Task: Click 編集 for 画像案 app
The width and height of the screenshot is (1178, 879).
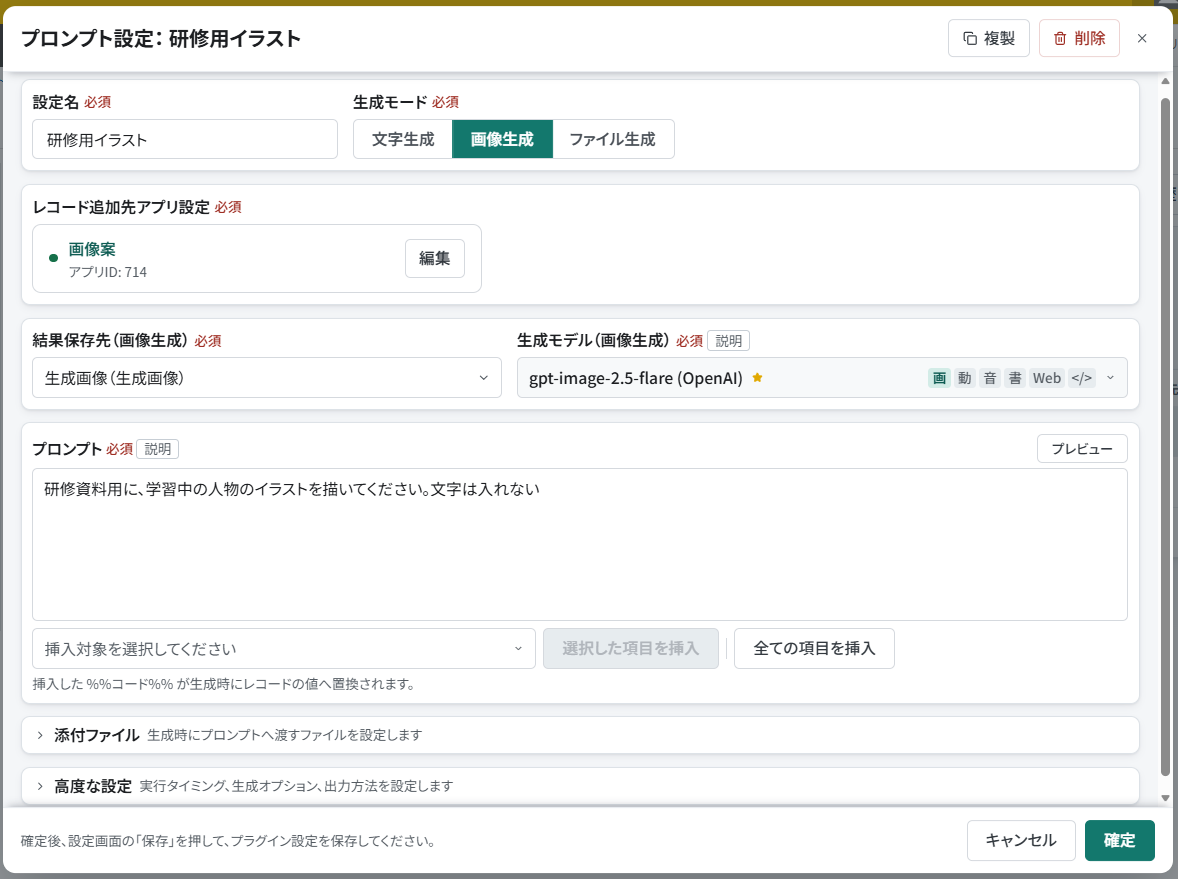Action: (434, 258)
